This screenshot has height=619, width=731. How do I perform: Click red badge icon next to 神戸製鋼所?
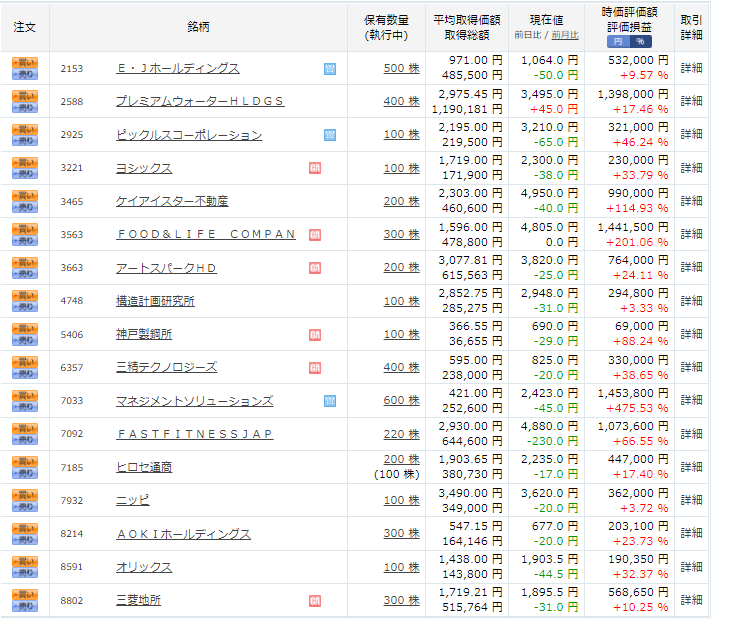[x=315, y=335]
